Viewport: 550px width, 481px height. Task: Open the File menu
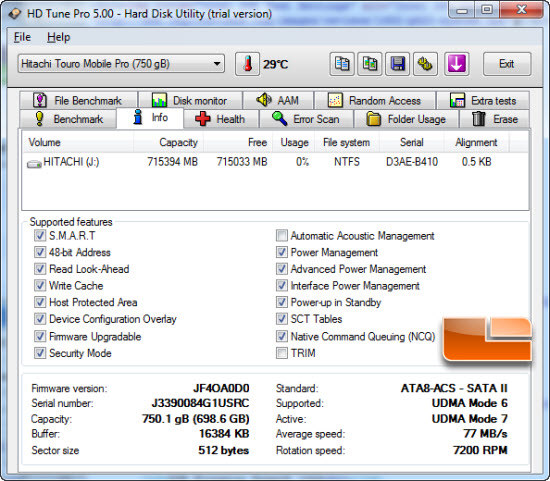pyautogui.click(x=22, y=37)
